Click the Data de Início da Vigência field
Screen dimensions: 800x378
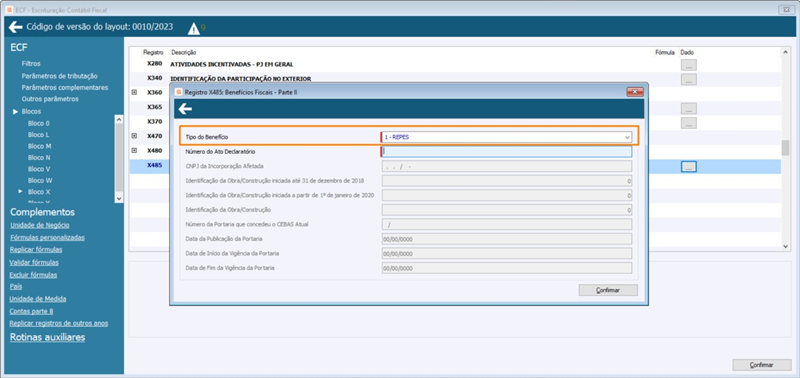(x=506, y=254)
